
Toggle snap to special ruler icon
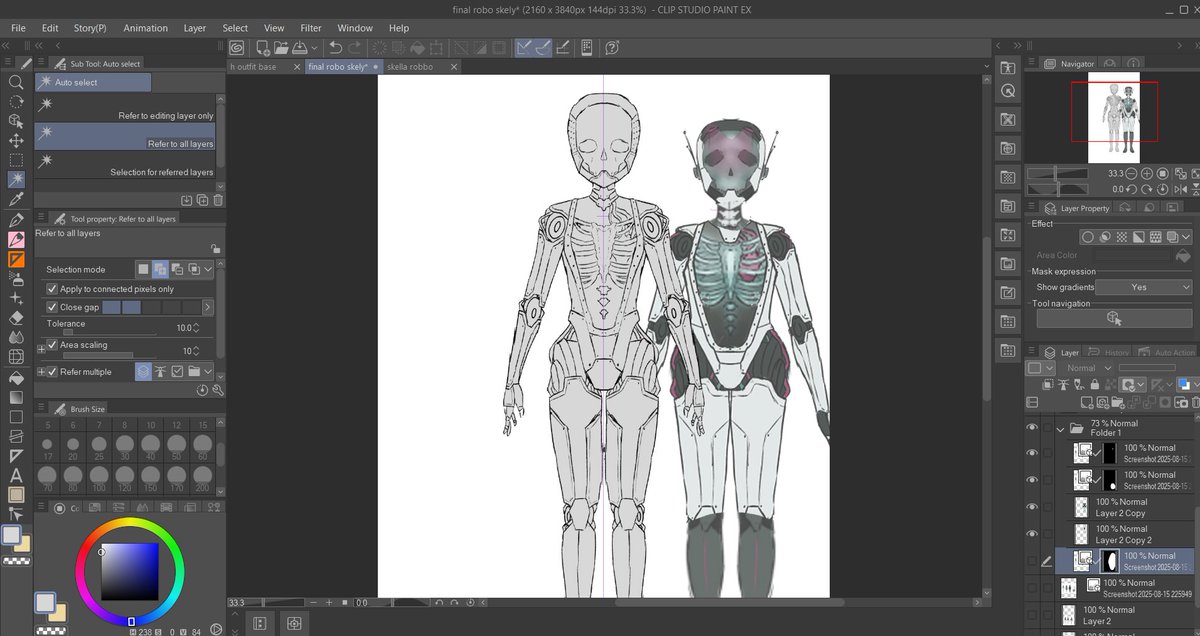coord(543,47)
